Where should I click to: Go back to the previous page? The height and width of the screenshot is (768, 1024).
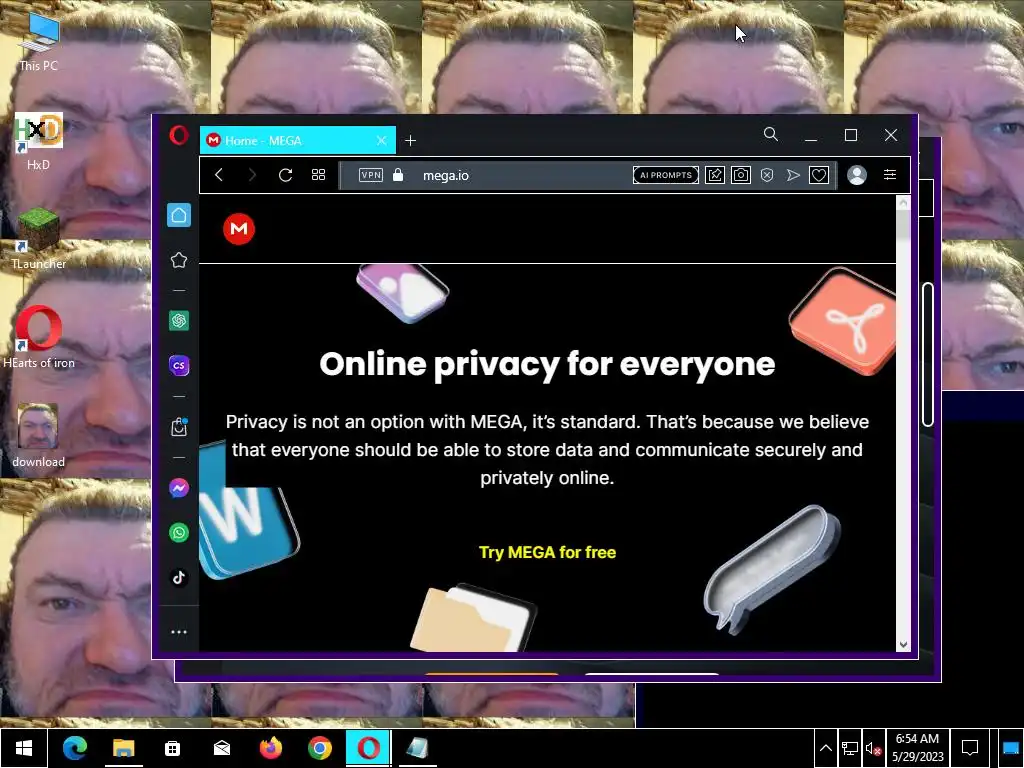click(x=219, y=175)
